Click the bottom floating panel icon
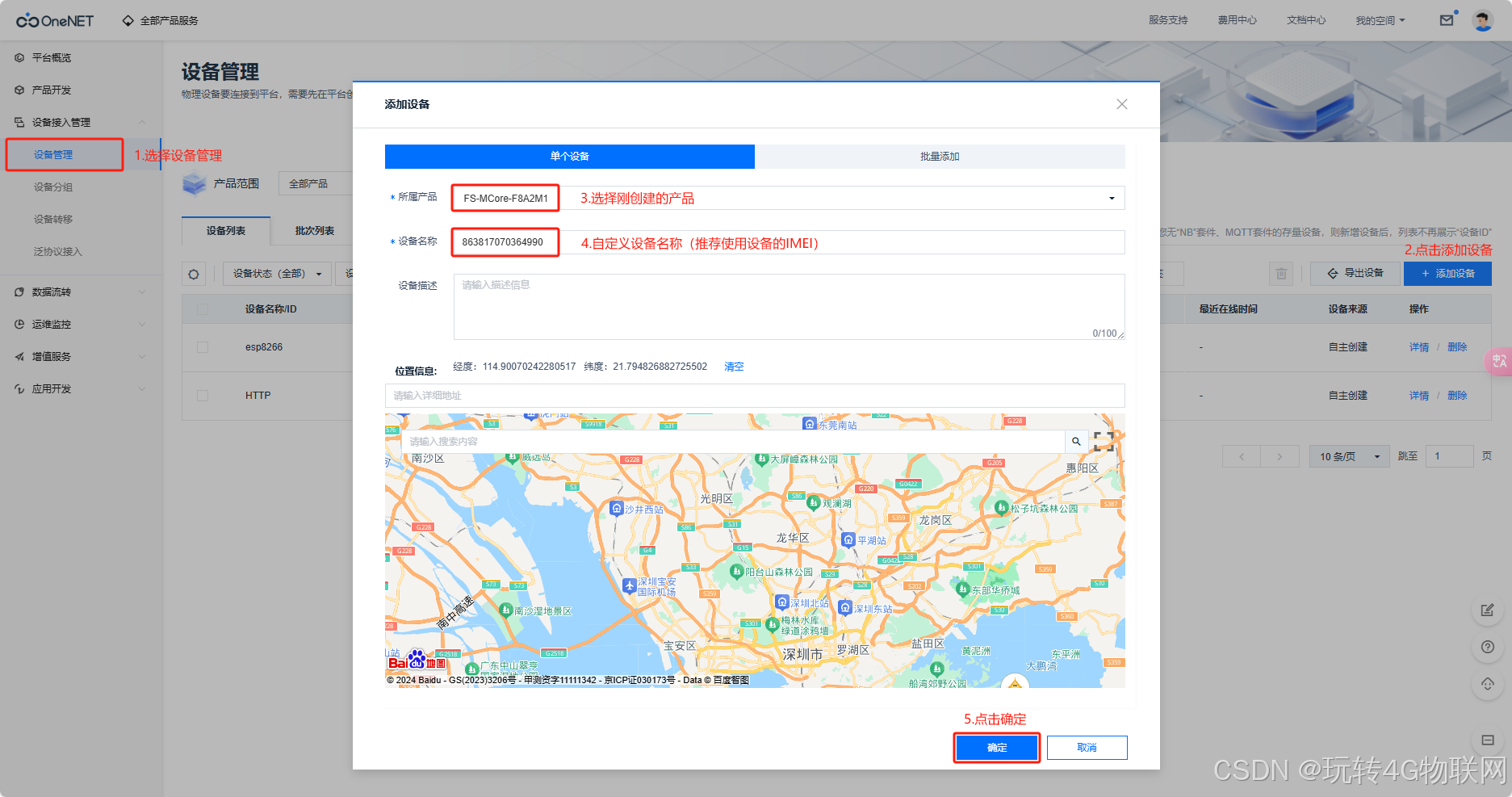1512x797 pixels. coord(1488,740)
